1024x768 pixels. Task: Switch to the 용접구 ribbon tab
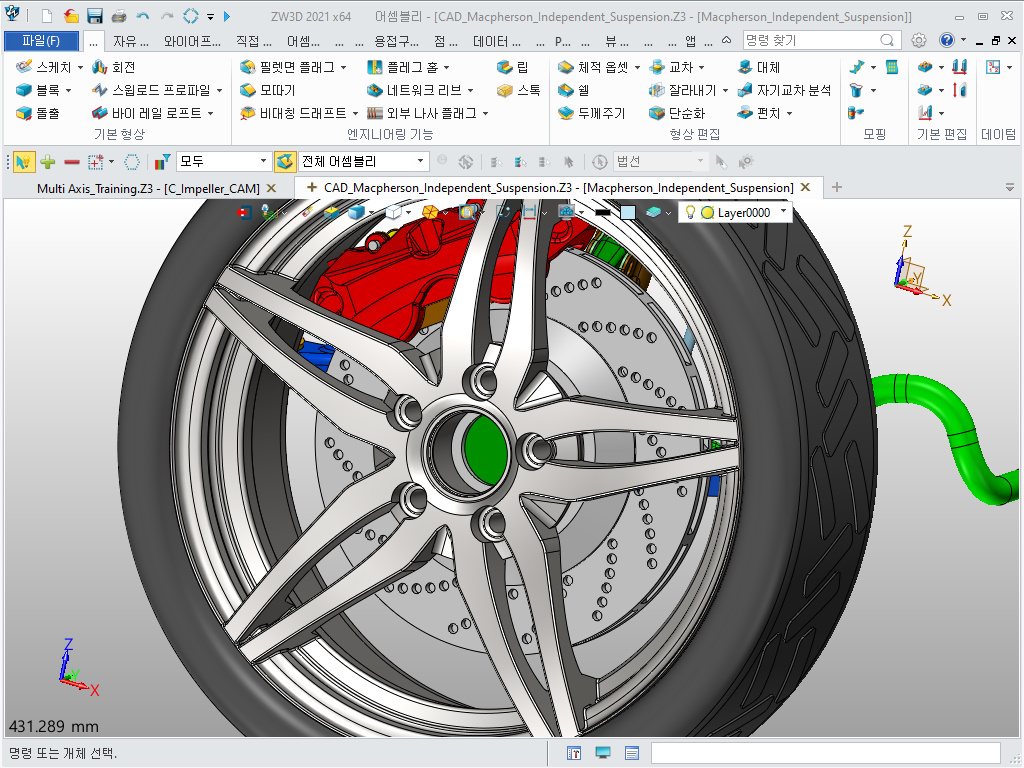(x=396, y=41)
